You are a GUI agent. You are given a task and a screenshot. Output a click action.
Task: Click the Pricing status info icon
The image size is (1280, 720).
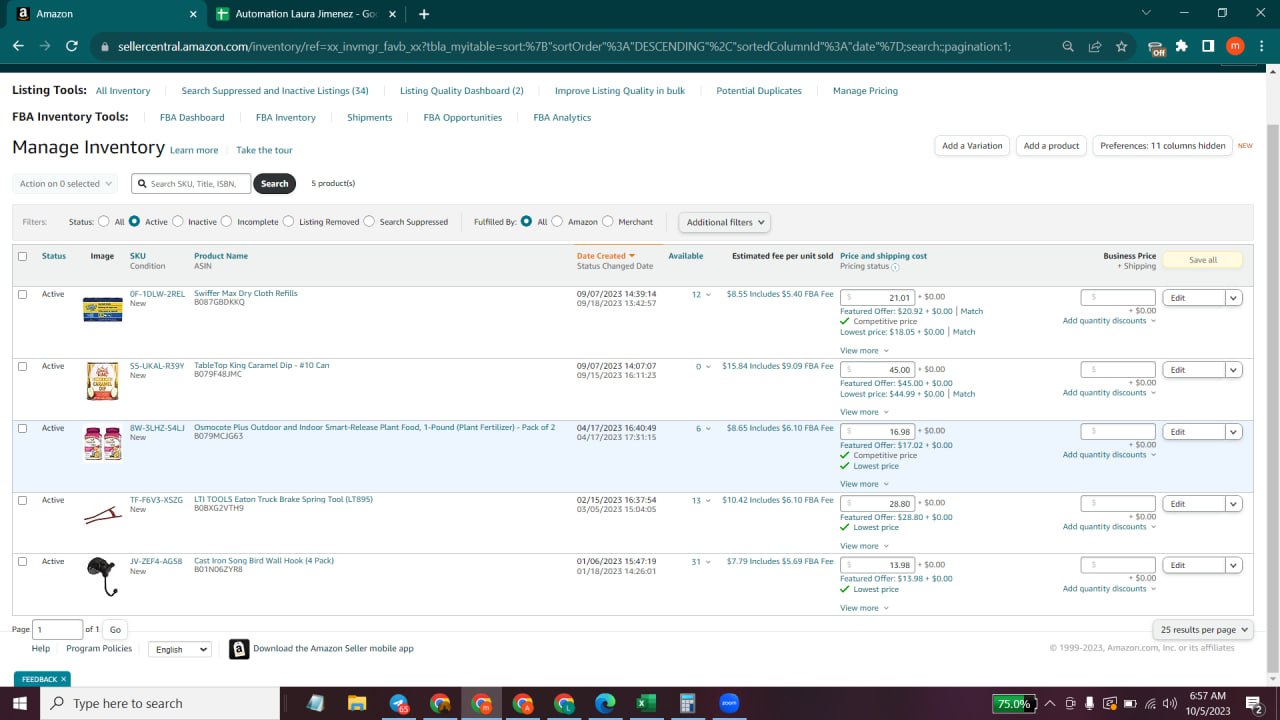click(895, 267)
